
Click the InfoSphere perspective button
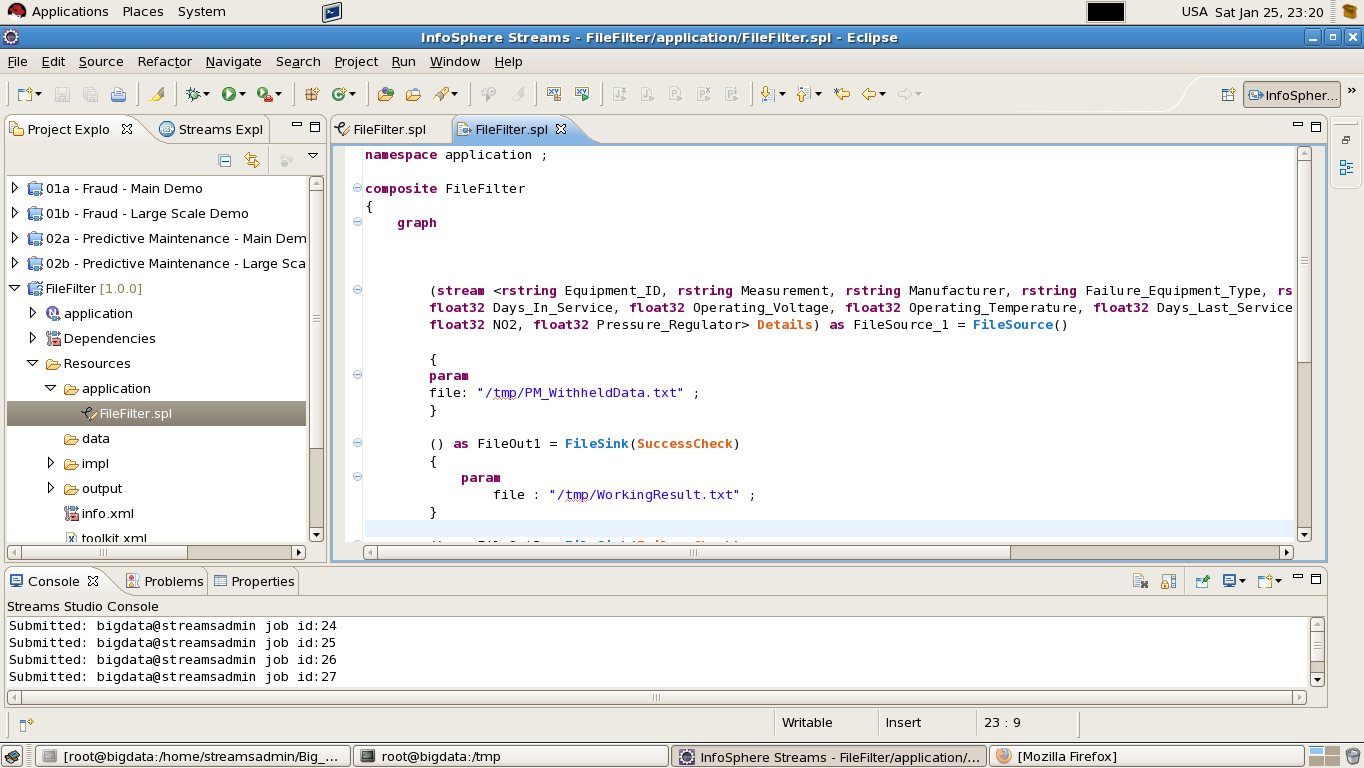coord(1291,95)
